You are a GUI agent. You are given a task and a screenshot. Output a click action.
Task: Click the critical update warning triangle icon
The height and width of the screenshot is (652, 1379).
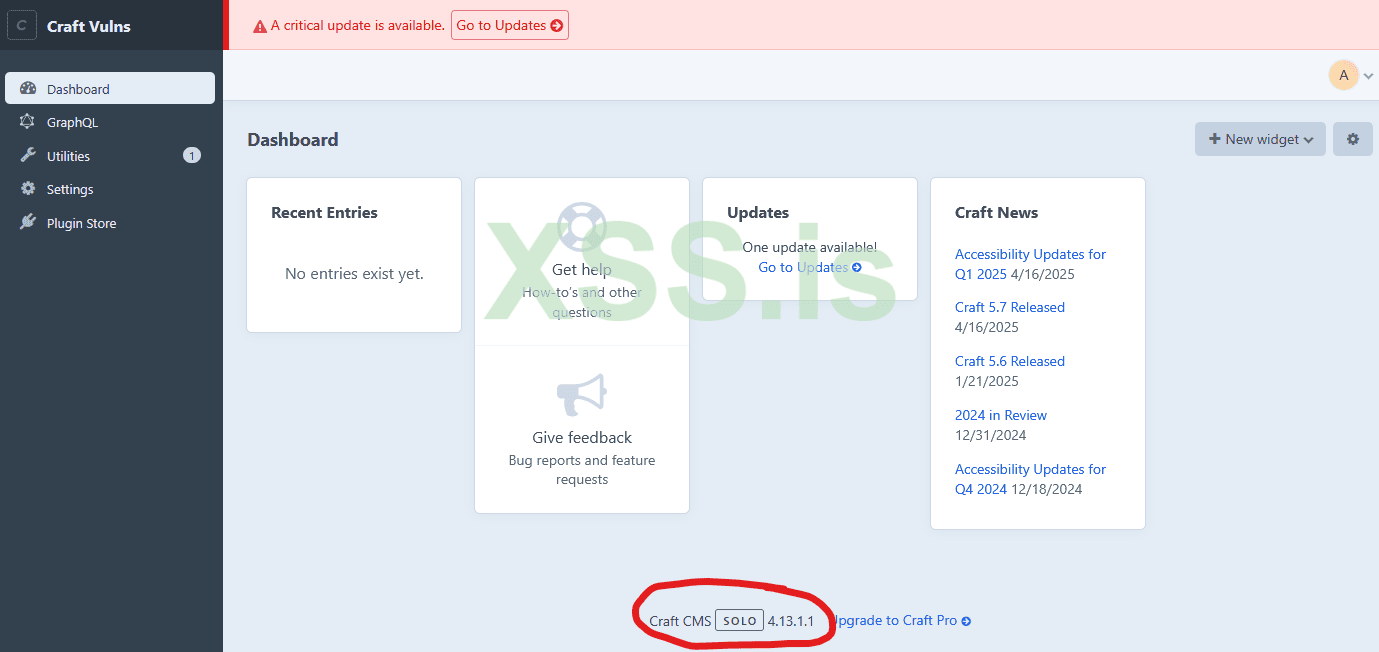coord(260,26)
